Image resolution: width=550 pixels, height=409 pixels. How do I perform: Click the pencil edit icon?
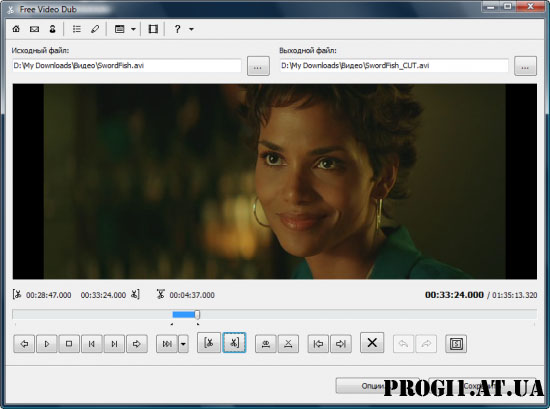[x=95, y=29]
